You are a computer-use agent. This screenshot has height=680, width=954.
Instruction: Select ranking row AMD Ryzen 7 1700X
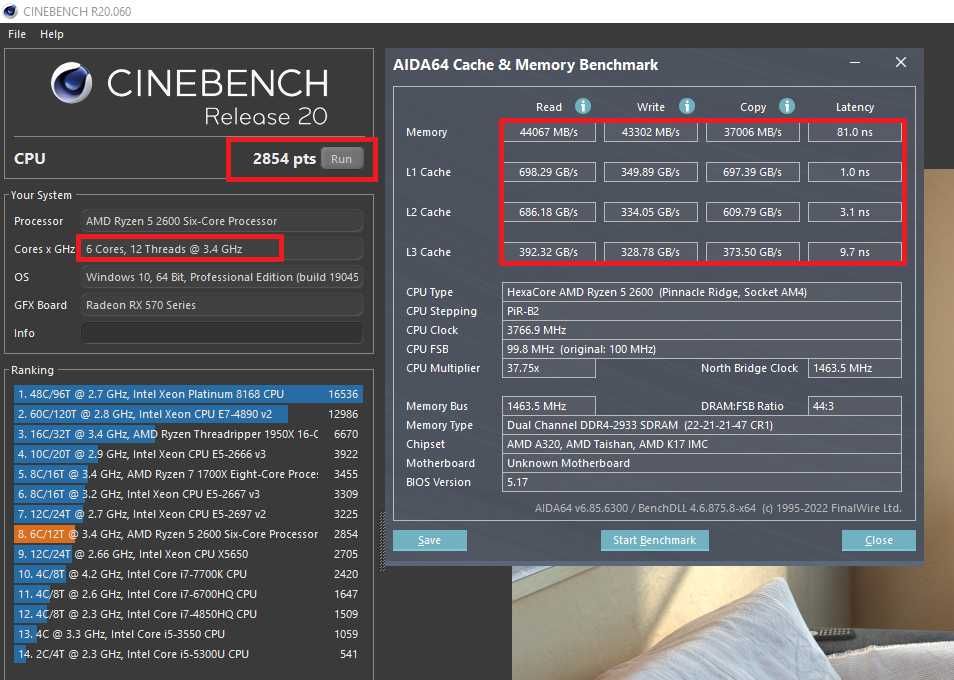pos(188,474)
